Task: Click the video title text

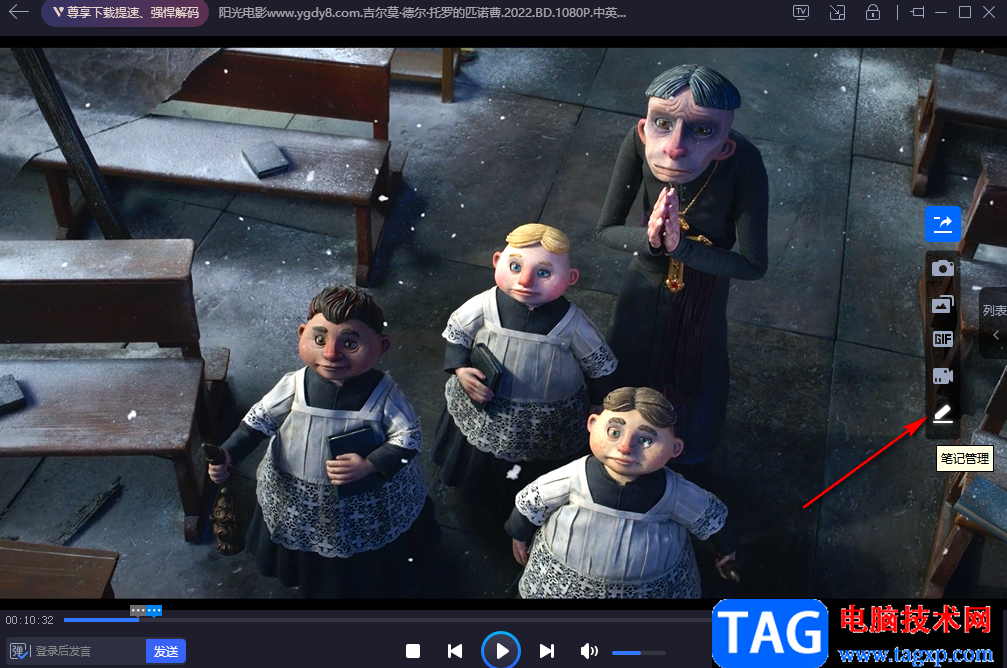Action: tap(422, 12)
